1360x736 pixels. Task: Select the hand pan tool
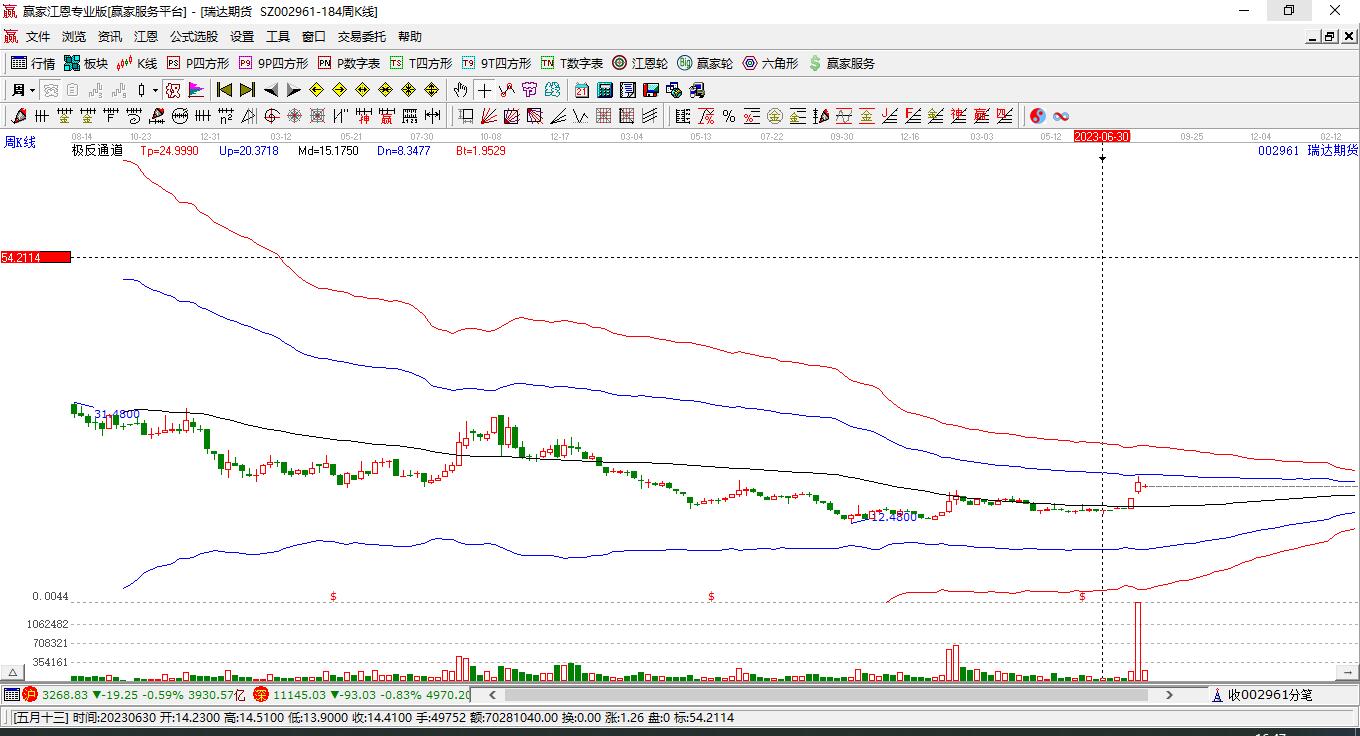click(460, 90)
